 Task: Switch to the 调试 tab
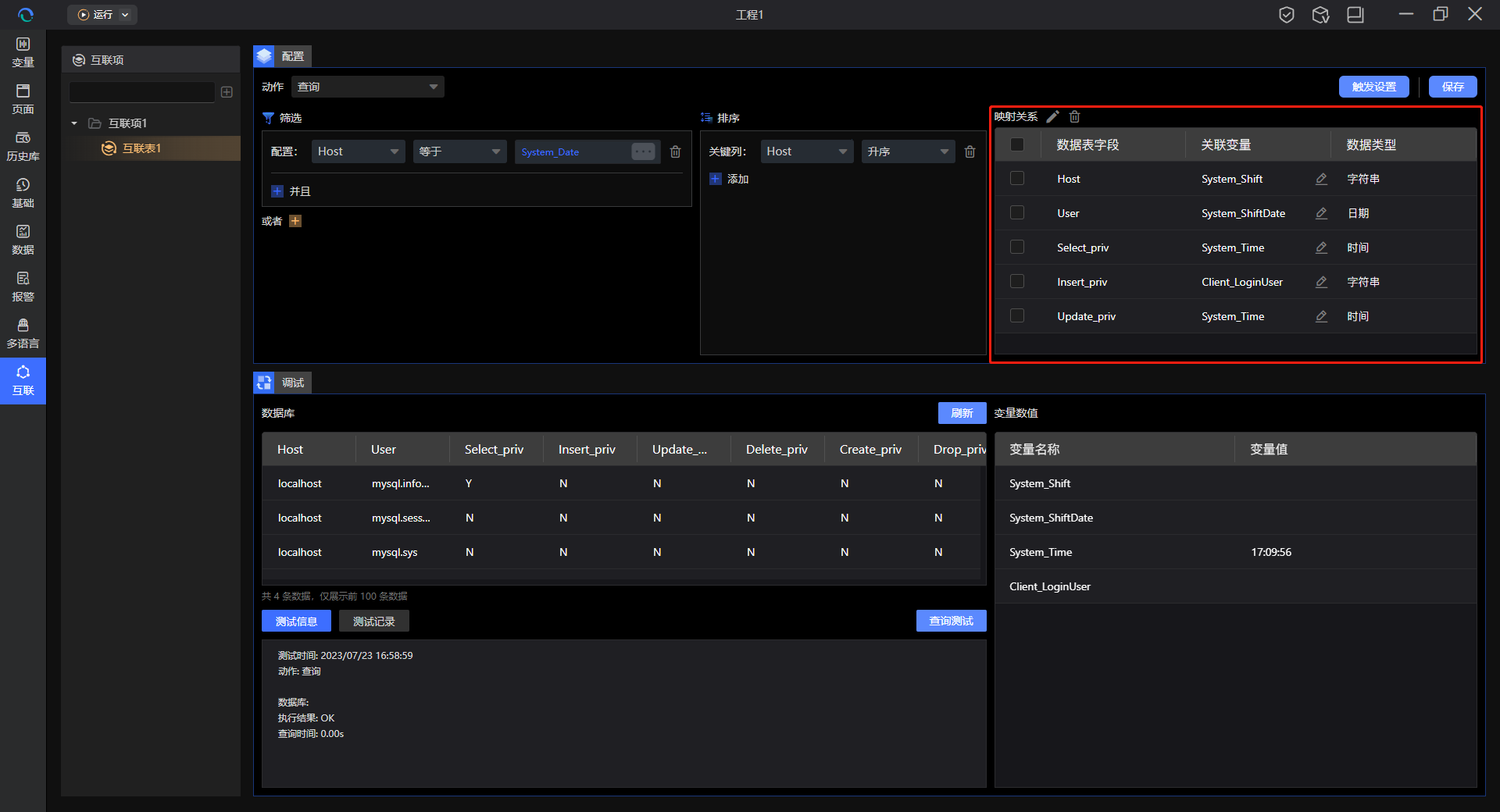tap(283, 383)
